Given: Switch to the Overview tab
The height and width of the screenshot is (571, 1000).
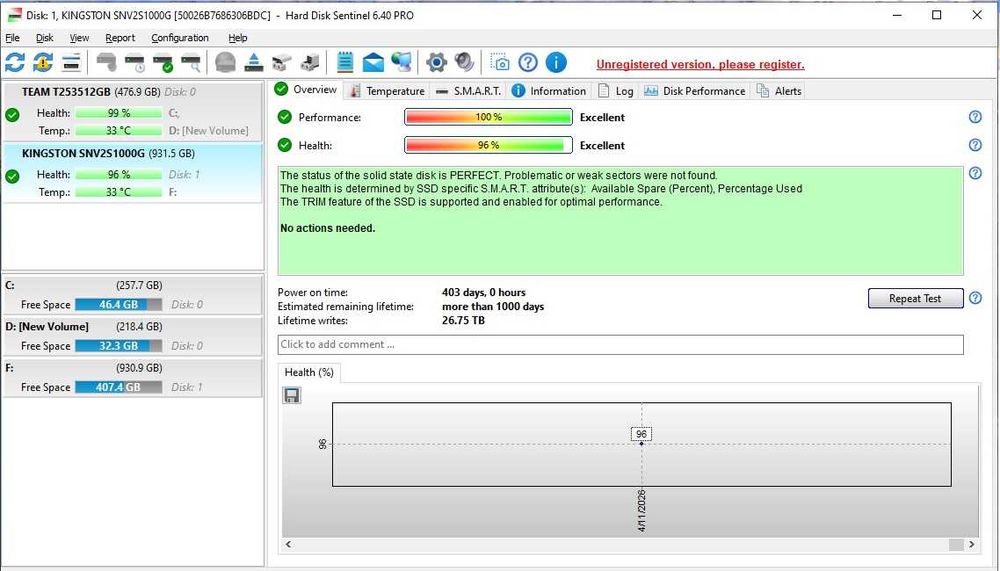Looking at the screenshot, I should point(306,89).
